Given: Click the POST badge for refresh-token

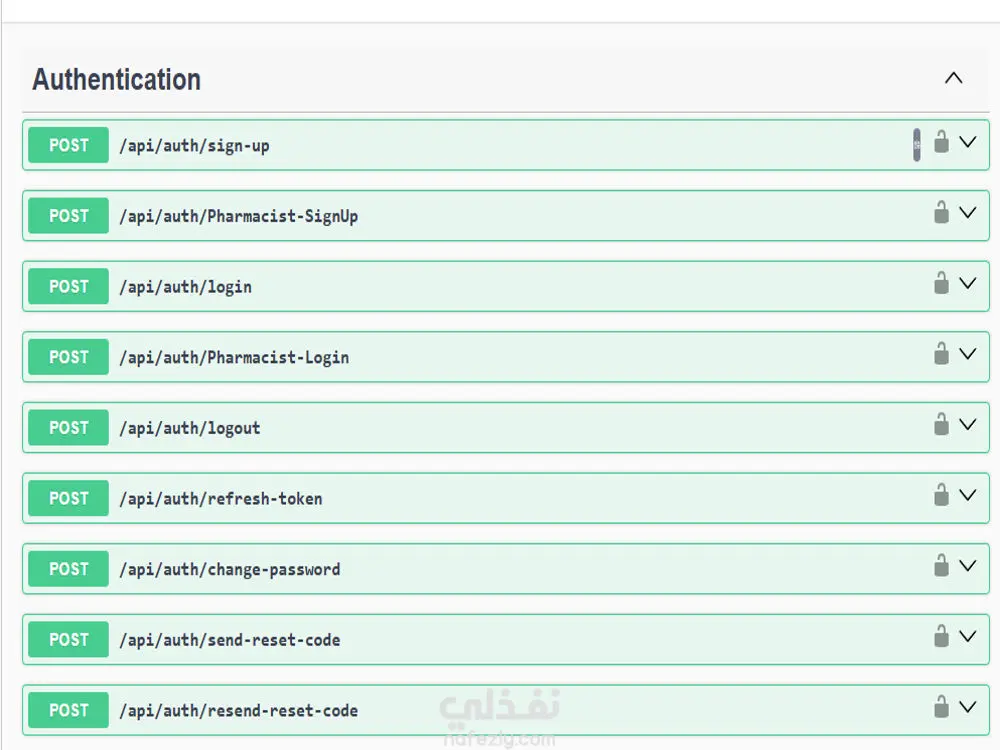Looking at the screenshot, I should [68, 498].
